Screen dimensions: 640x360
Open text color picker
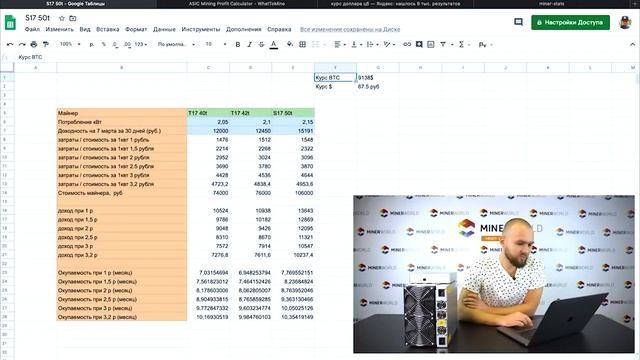click(273, 44)
